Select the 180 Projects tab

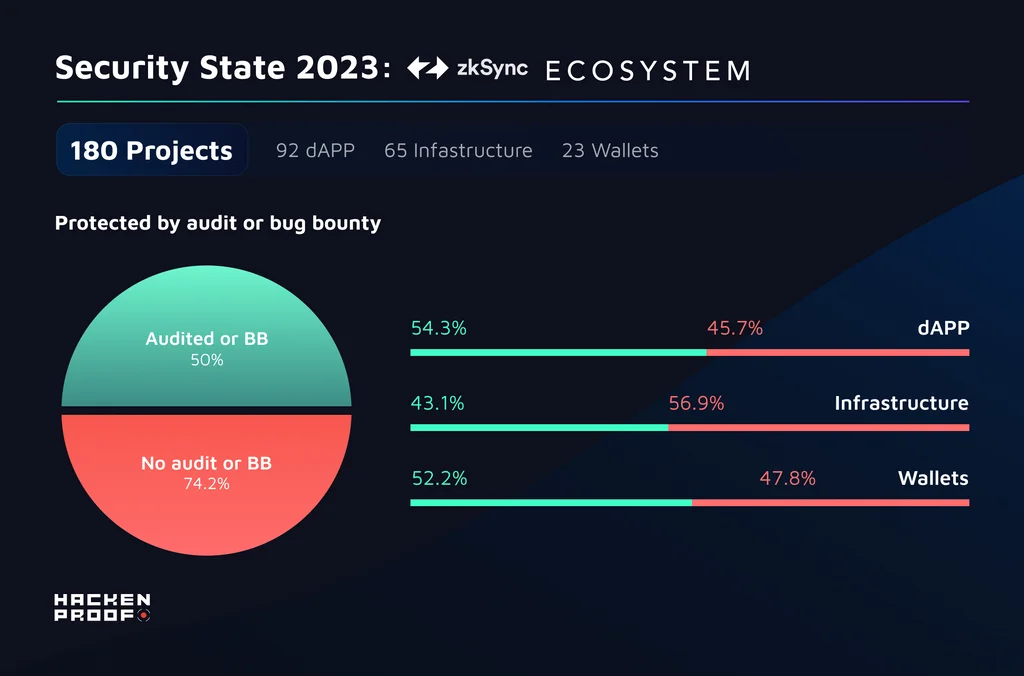pyautogui.click(x=152, y=150)
